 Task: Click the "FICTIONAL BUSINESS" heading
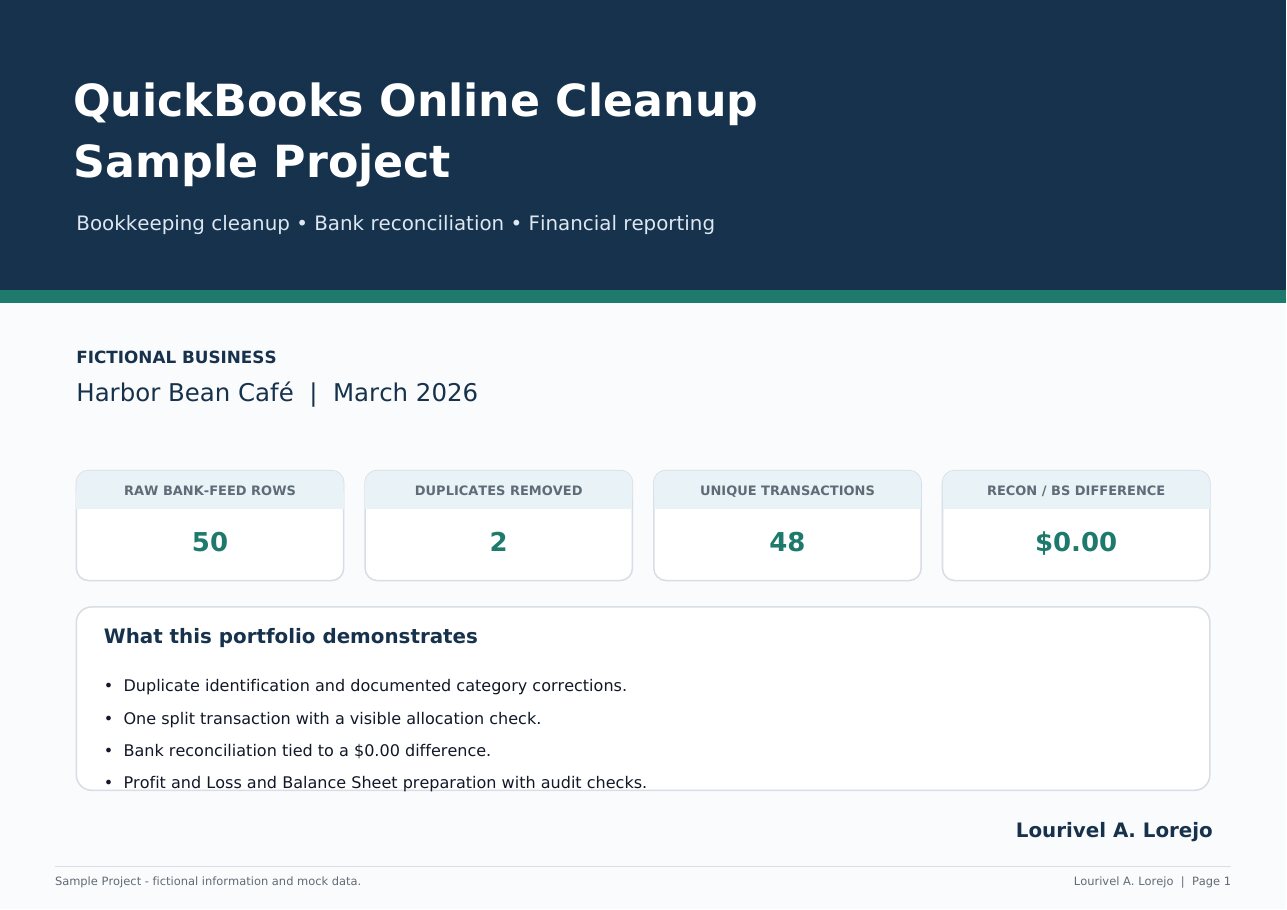click(x=176, y=357)
